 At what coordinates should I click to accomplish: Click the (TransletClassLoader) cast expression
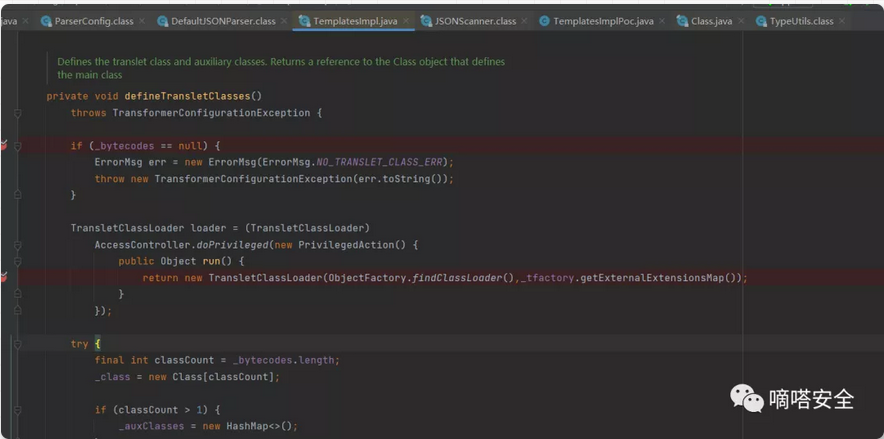[307, 228]
